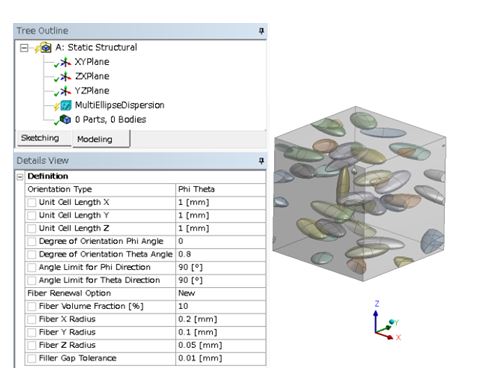
Task: Enable the Filler Gap Tolerance parameter checkbox
Action: 32,358
